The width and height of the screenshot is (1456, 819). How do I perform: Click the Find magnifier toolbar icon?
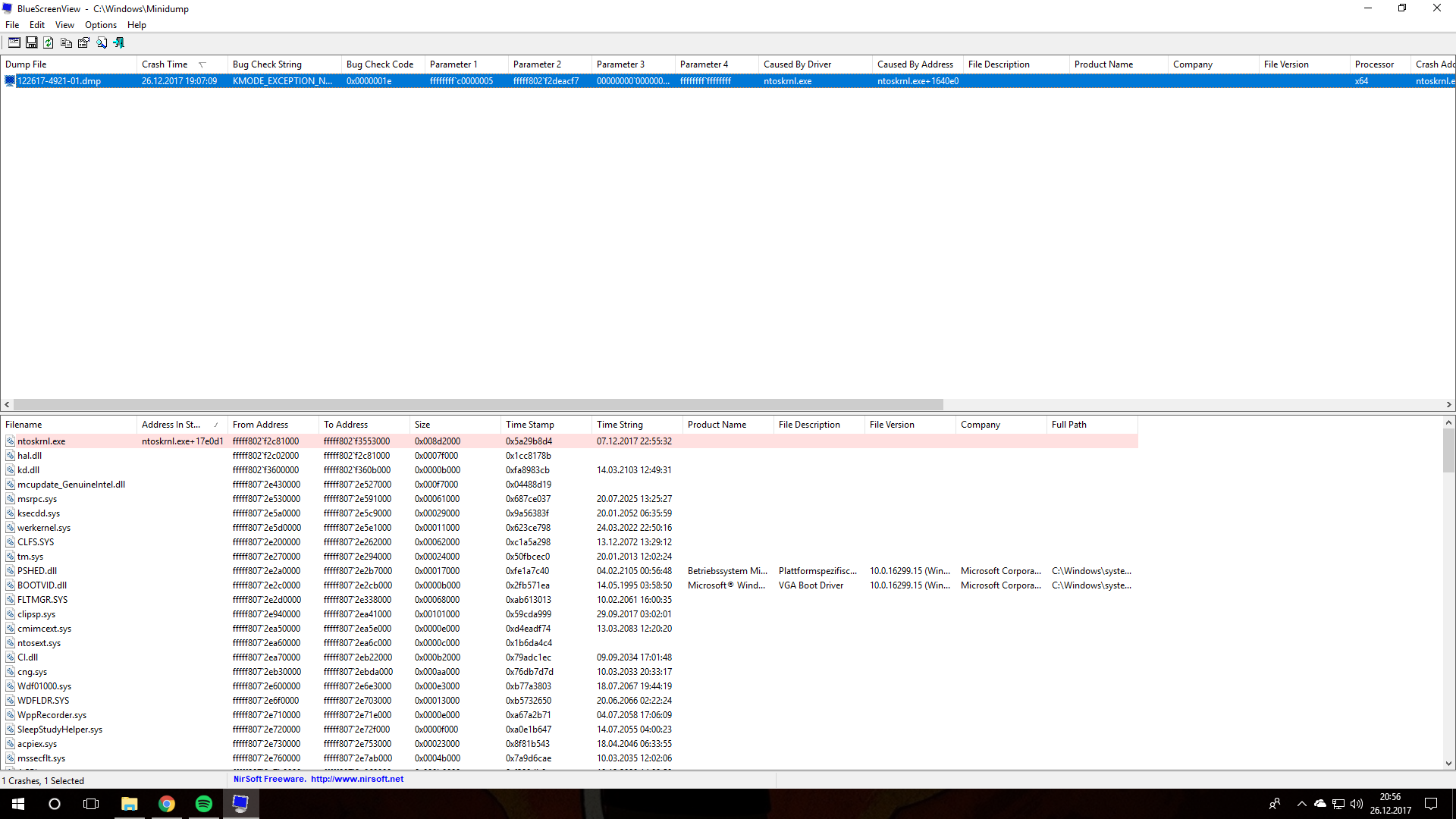102,43
